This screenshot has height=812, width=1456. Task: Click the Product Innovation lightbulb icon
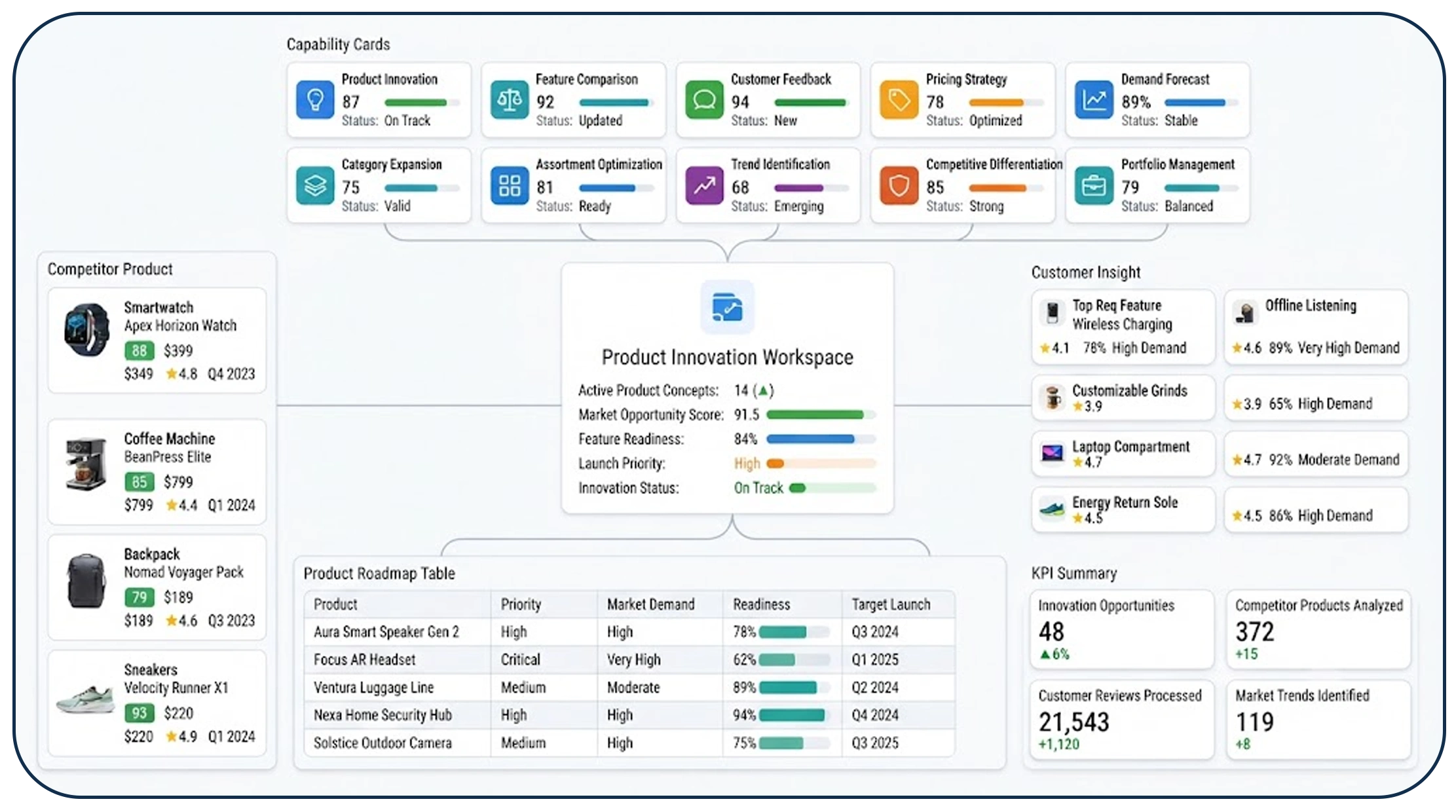click(x=315, y=100)
